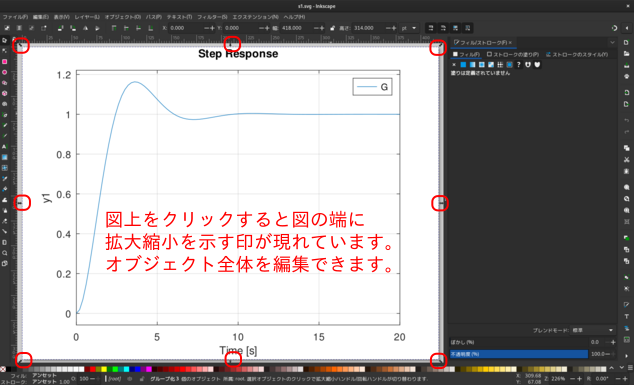Viewport: 634px width, 385px height.
Task: Choose Flat color fill type
Action: (463, 65)
